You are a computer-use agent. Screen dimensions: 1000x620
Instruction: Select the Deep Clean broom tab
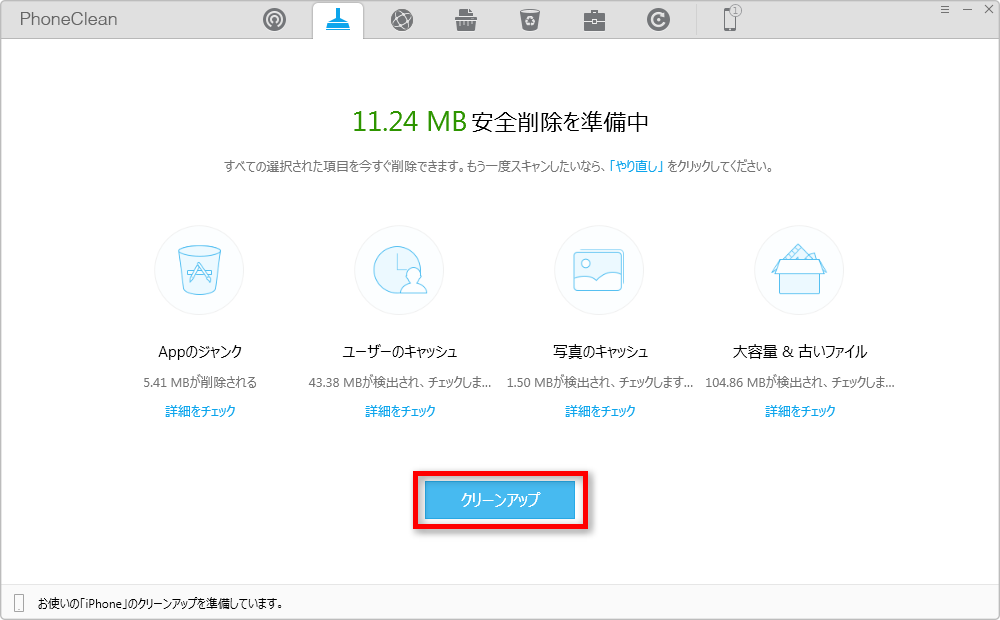[x=338, y=20]
